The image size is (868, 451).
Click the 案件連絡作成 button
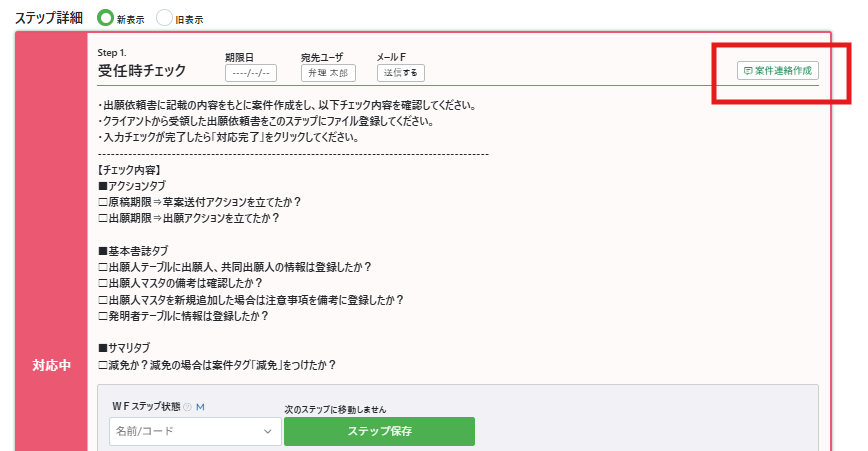(x=777, y=71)
